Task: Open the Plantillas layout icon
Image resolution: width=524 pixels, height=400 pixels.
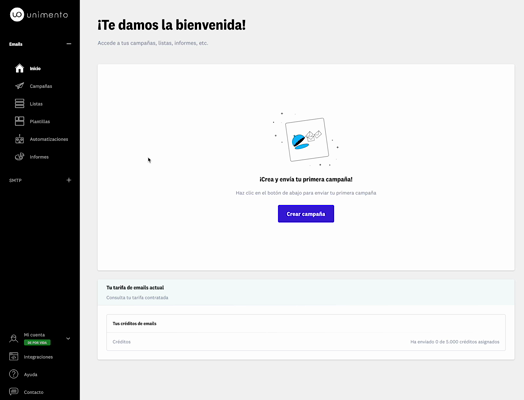Action: pos(19,121)
